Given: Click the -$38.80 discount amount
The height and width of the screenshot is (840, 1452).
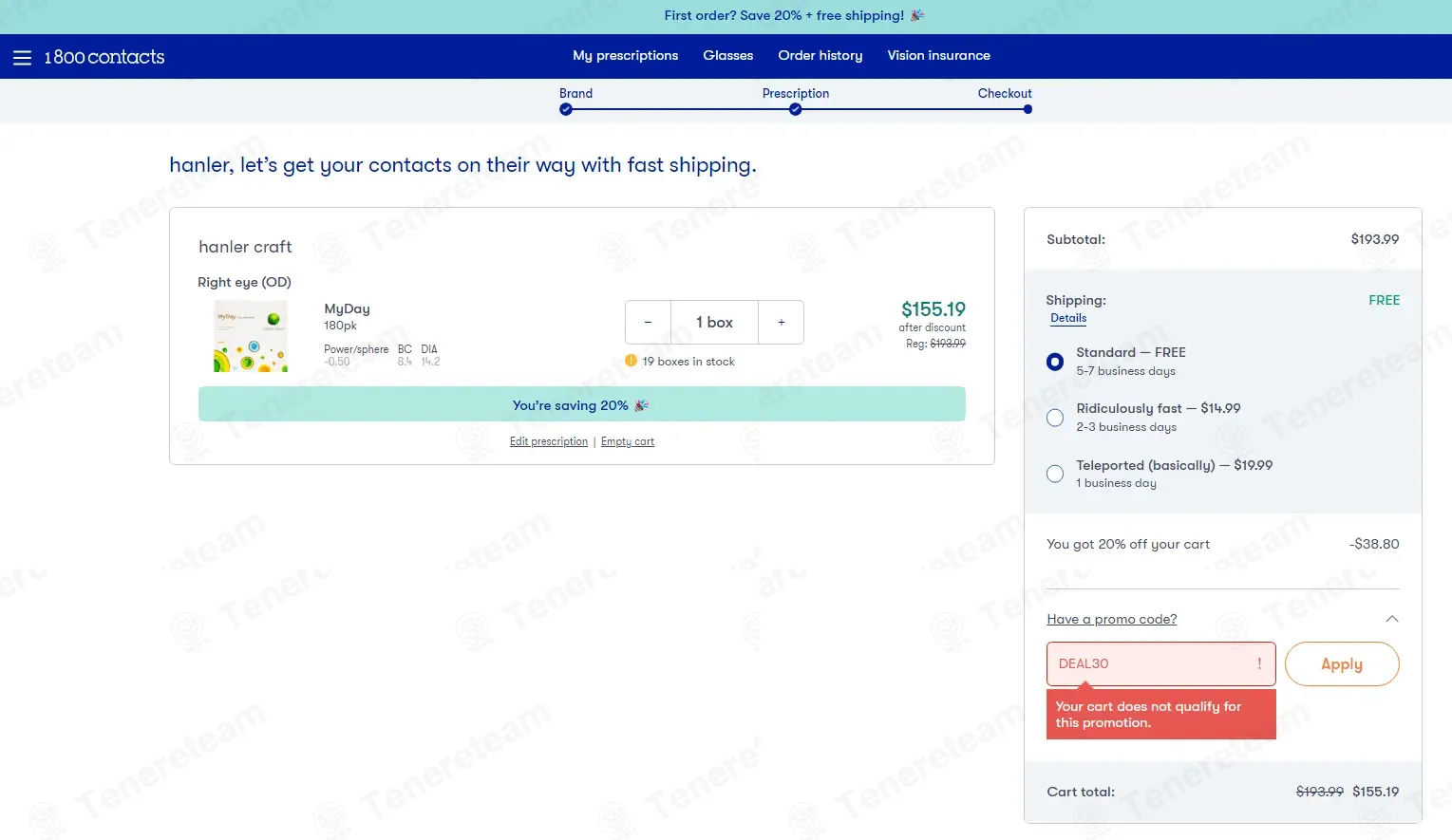Looking at the screenshot, I should pyautogui.click(x=1374, y=544).
